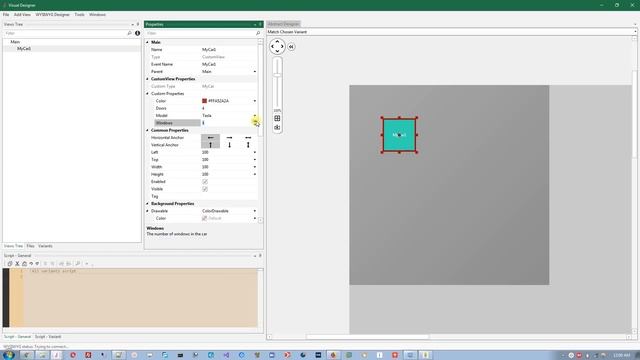
Task: Click the redo icon in Script toolbar
Action: coord(38,264)
